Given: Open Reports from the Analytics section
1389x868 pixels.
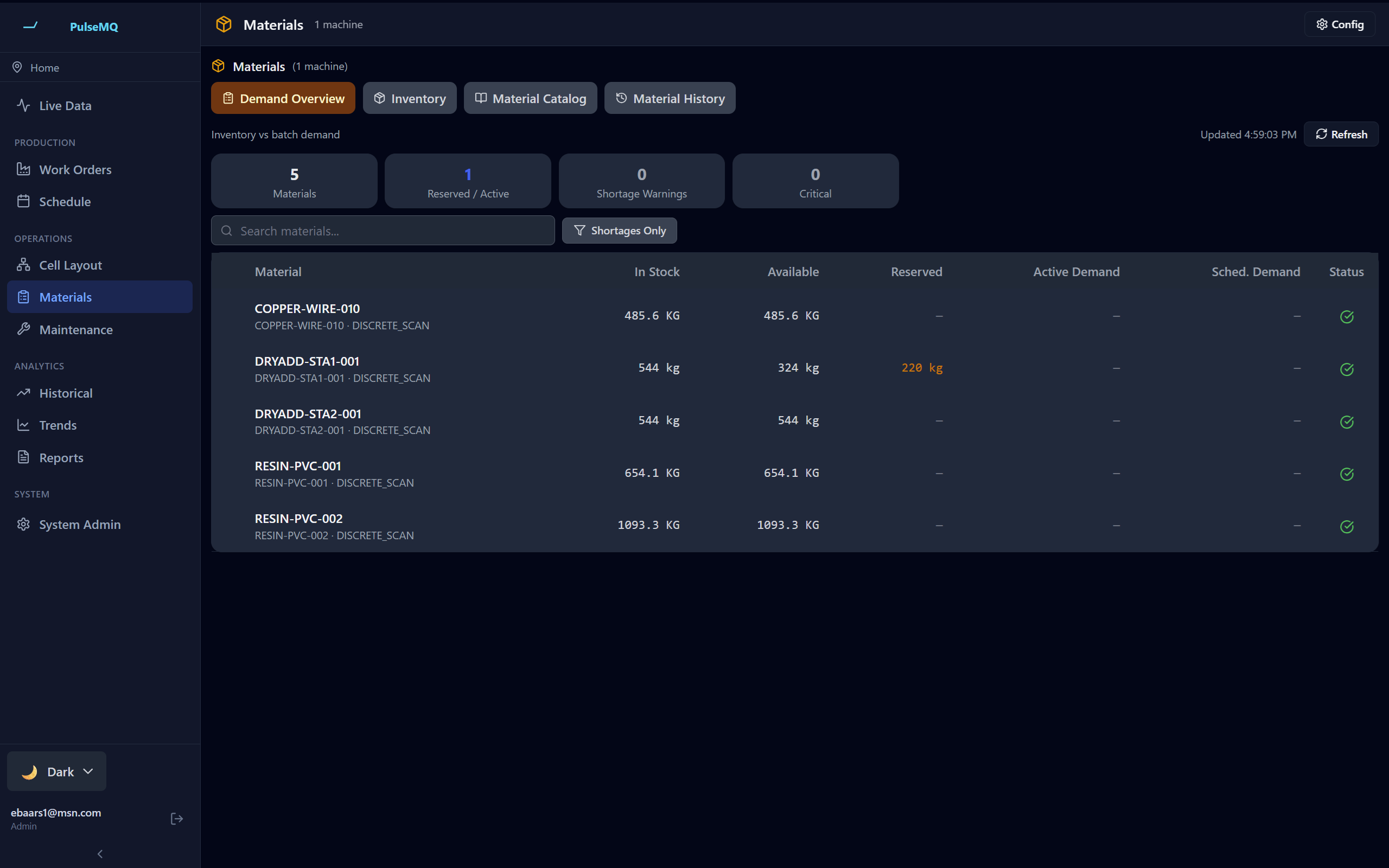Looking at the screenshot, I should click(23, 457).
